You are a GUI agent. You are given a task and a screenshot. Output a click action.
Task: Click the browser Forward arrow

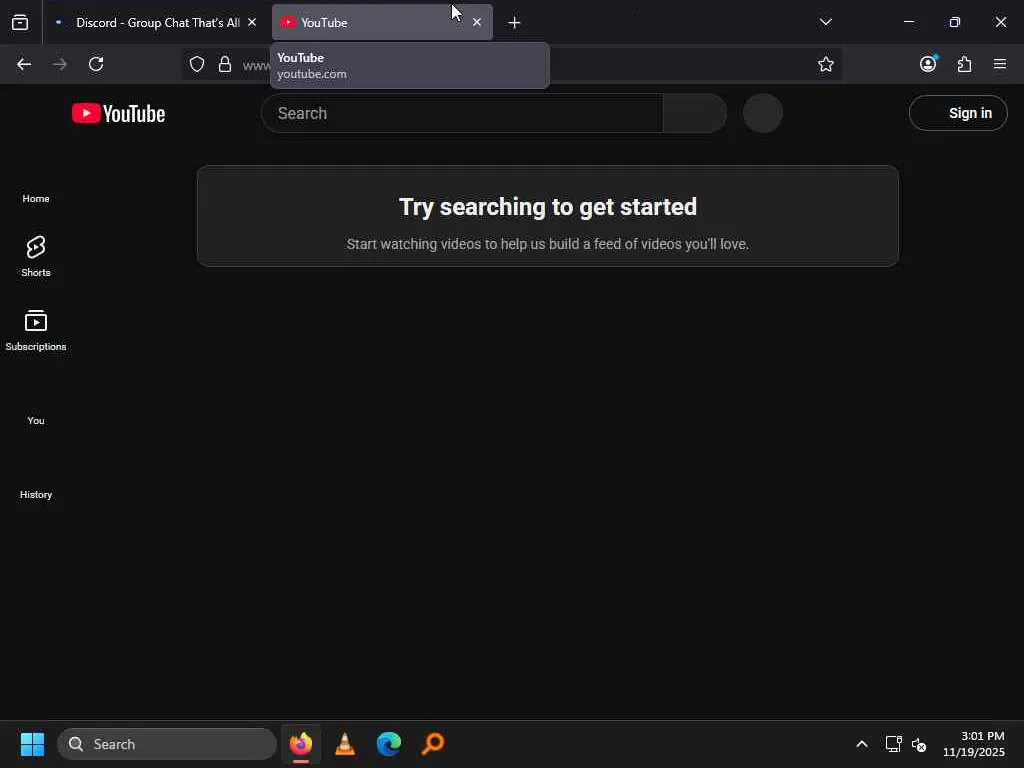click(59, 64)
